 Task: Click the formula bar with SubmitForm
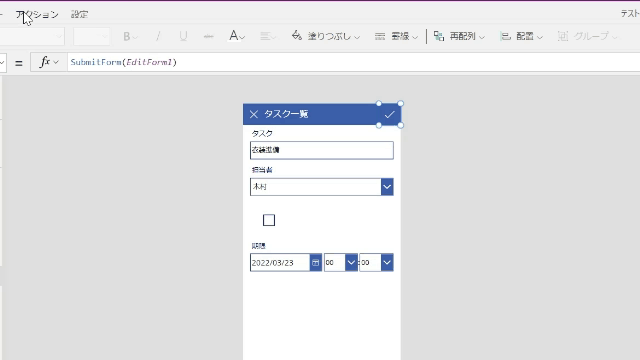(x=353, y=62)
